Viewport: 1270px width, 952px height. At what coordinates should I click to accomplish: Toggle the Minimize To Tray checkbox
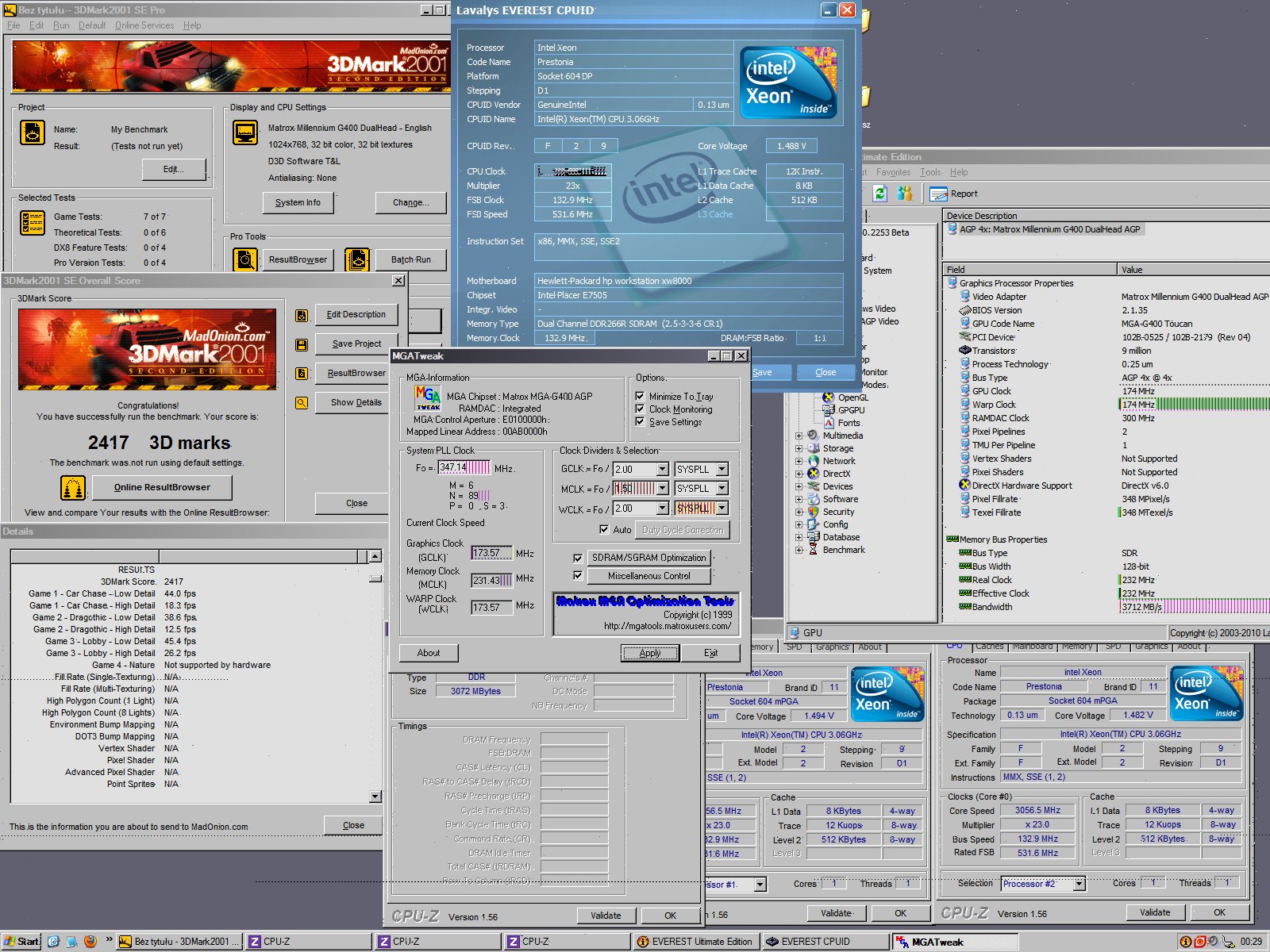point(640,396)
